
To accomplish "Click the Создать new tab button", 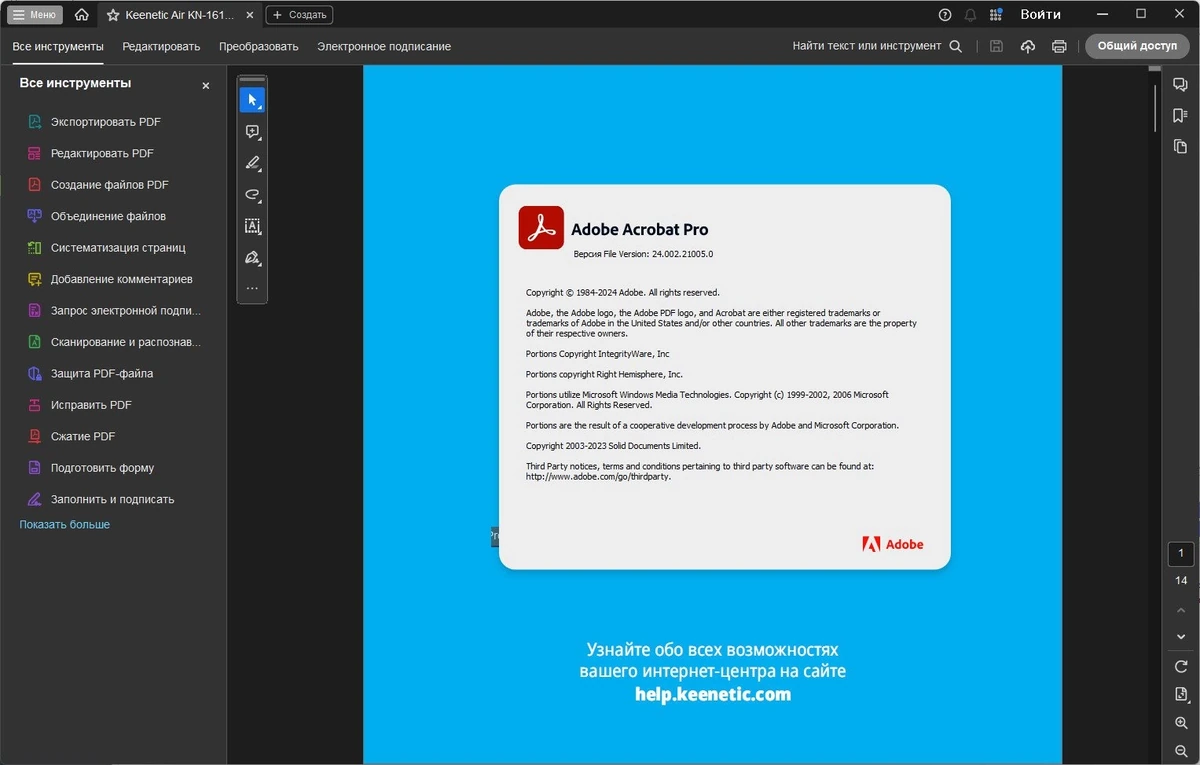I will coord(299,15).
